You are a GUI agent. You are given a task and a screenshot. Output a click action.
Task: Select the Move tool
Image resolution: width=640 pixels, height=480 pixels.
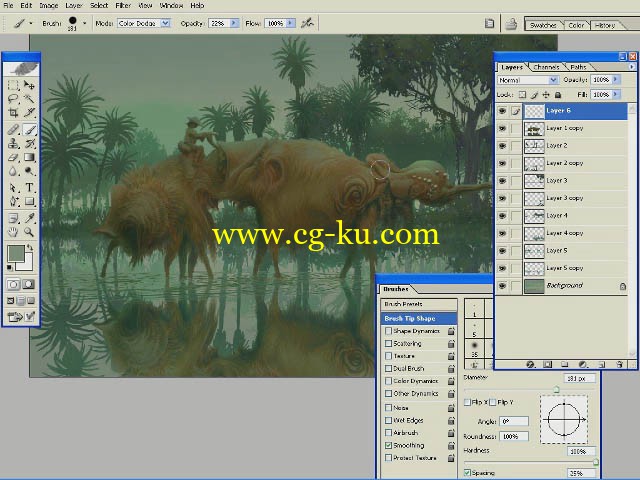tap(29, 85)
